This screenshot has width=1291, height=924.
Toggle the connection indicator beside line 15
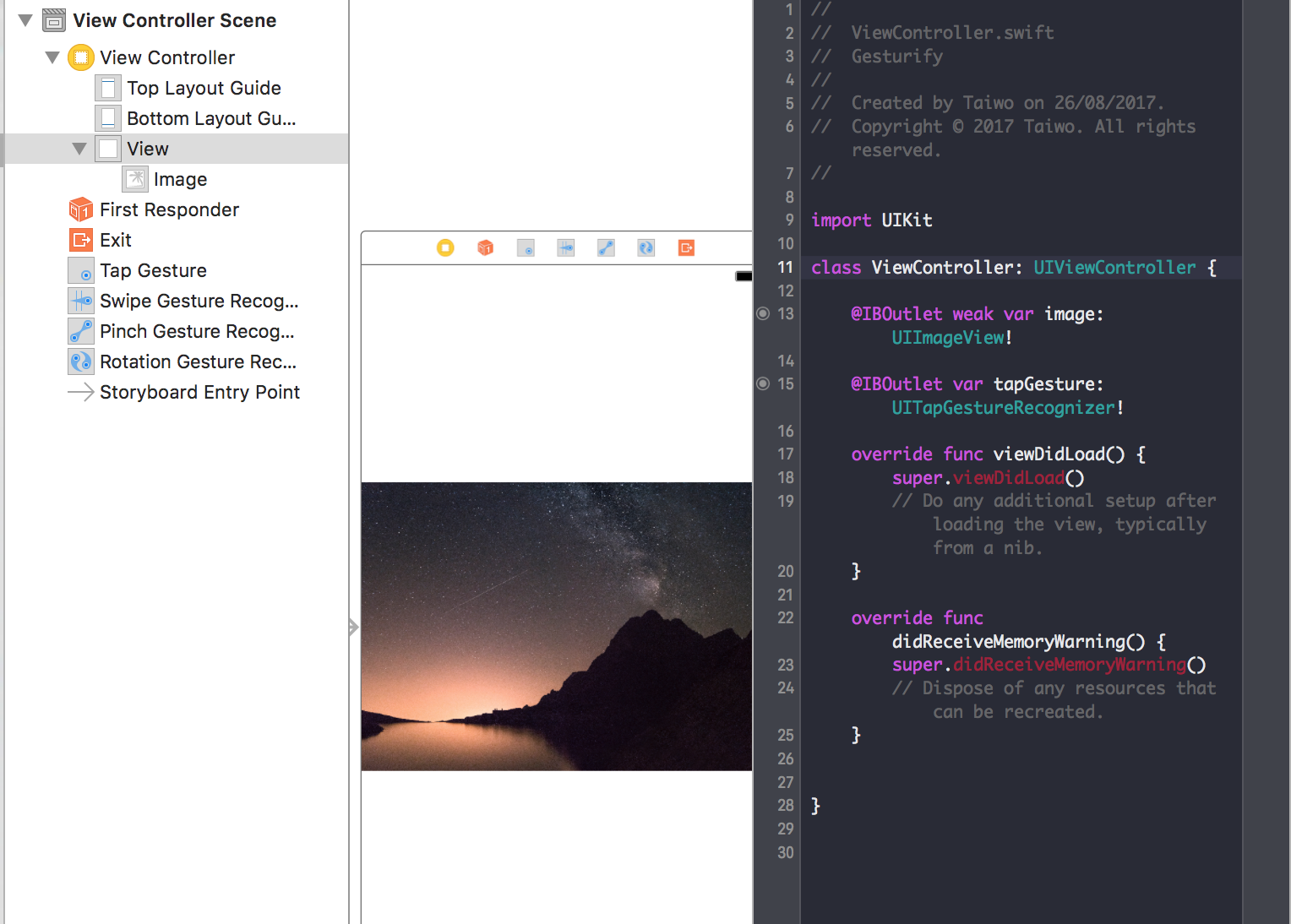pyautogui.click(x=763, y=384)
